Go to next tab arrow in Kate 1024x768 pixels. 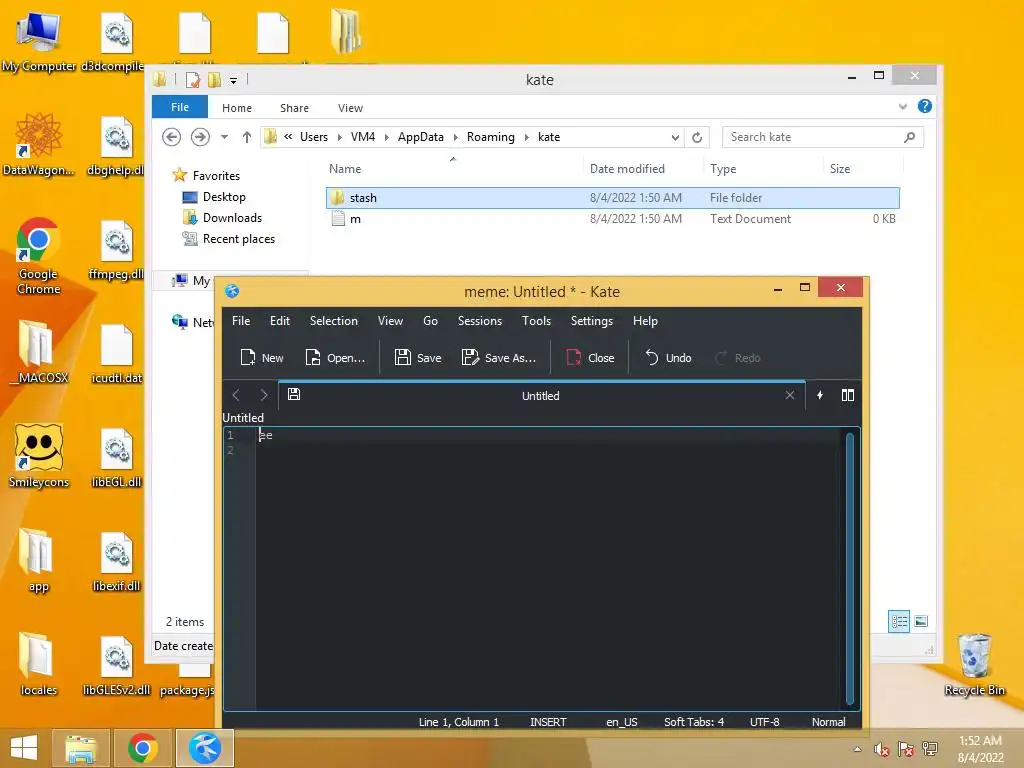(x=264, y=395)
